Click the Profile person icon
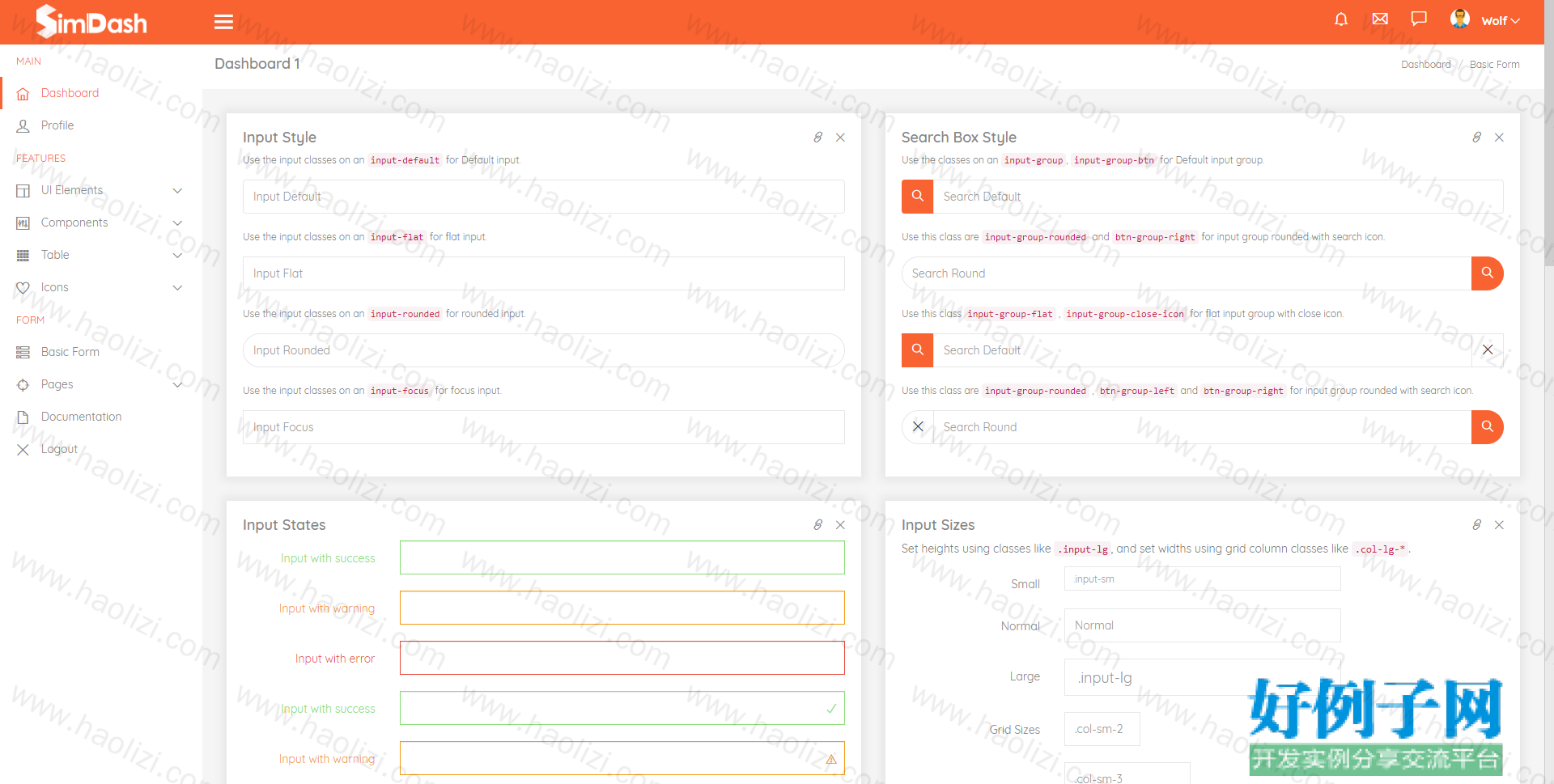 pos(23,126)
